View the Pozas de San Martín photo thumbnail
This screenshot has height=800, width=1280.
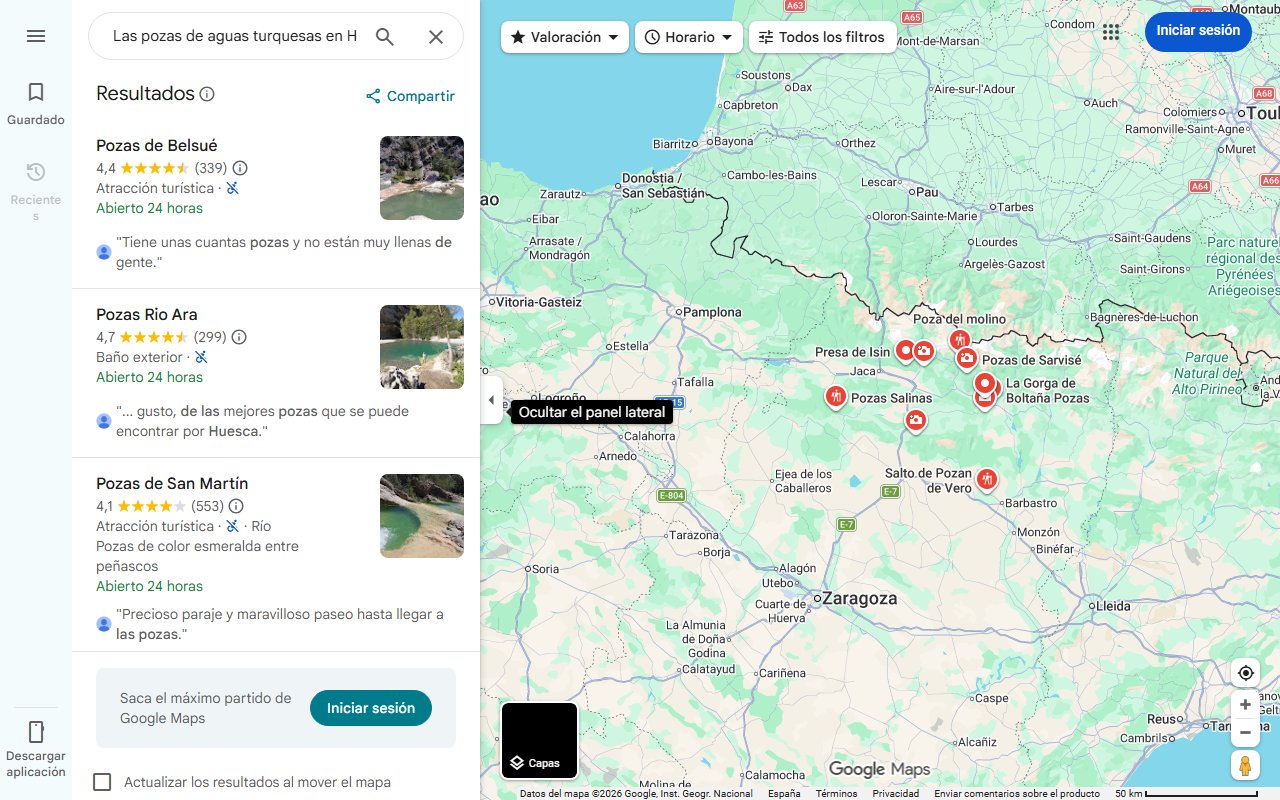[421, 515]
